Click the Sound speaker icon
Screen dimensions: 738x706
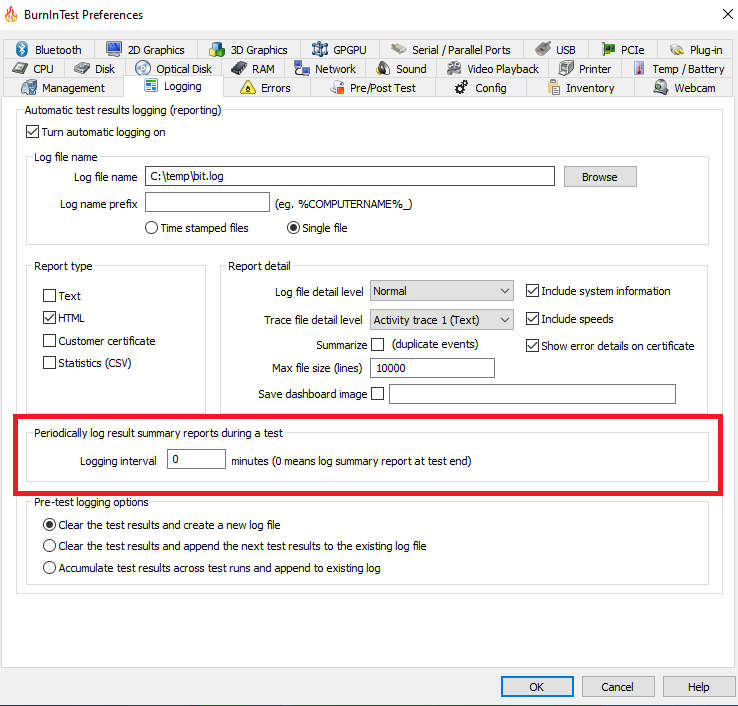(383, 68)
